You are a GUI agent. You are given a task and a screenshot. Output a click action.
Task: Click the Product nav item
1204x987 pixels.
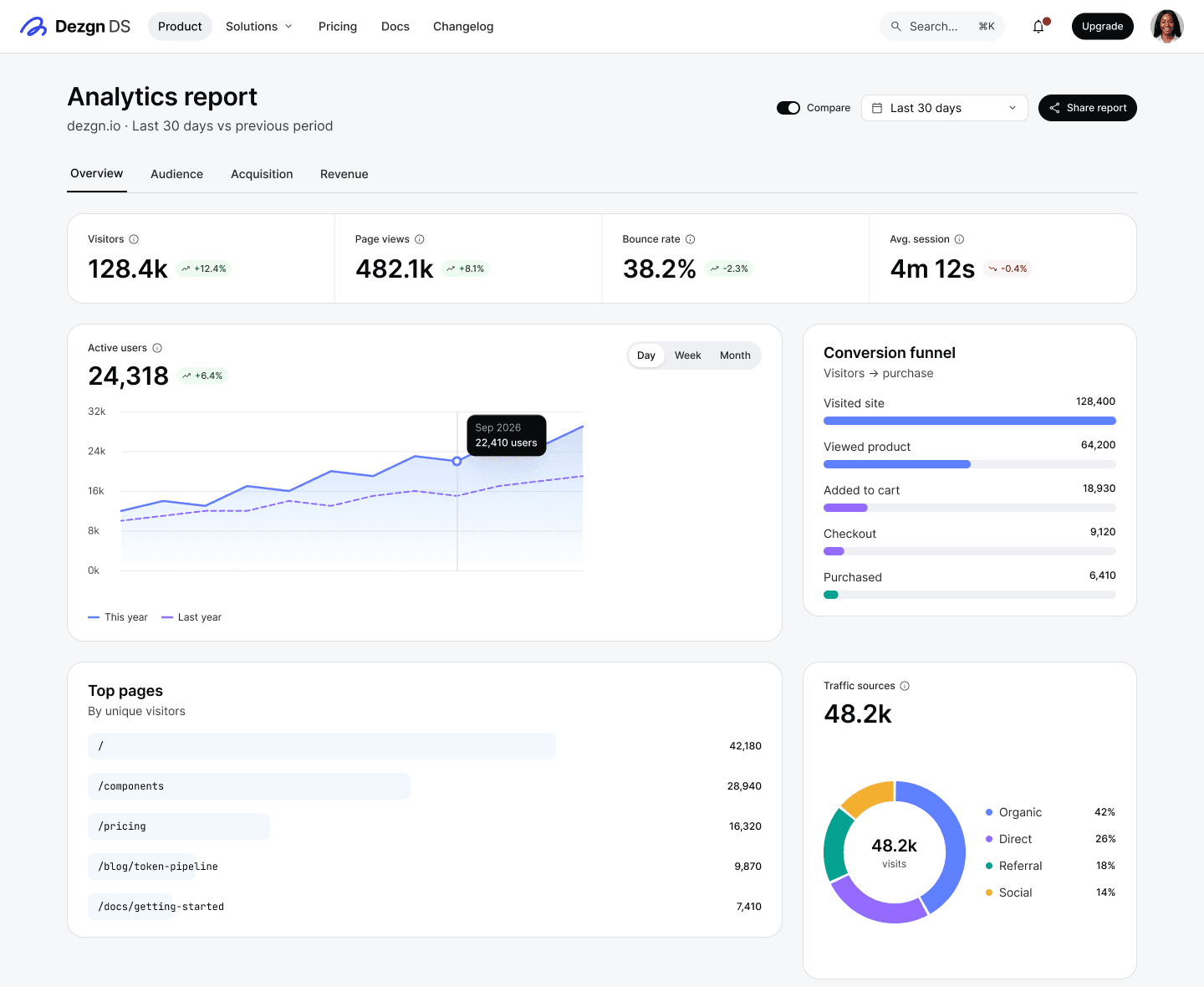click(x=180, y=27)
